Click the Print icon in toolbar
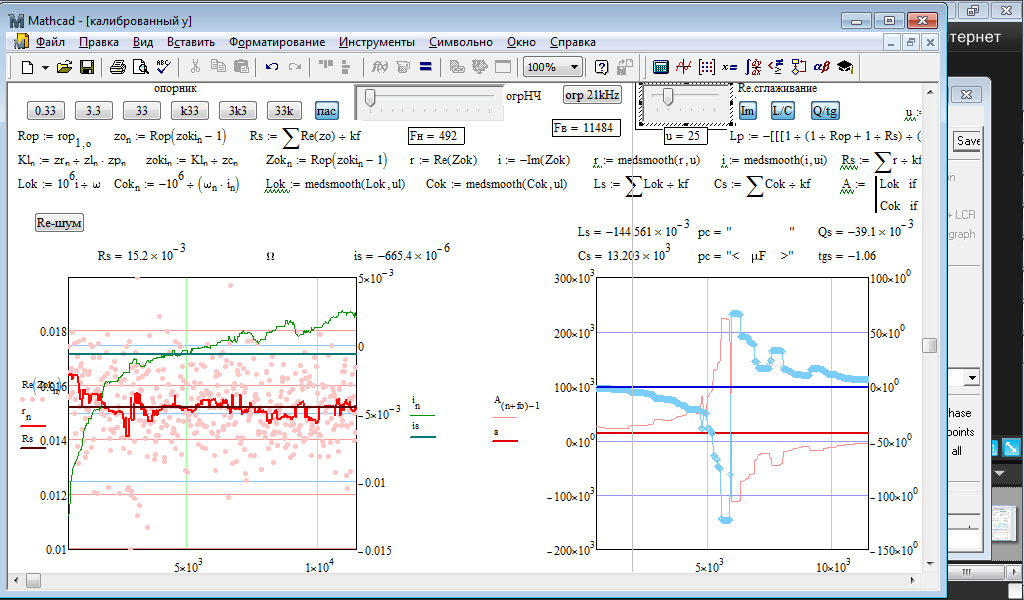This screenshot has height=600, width=1024. coord(117,67)
